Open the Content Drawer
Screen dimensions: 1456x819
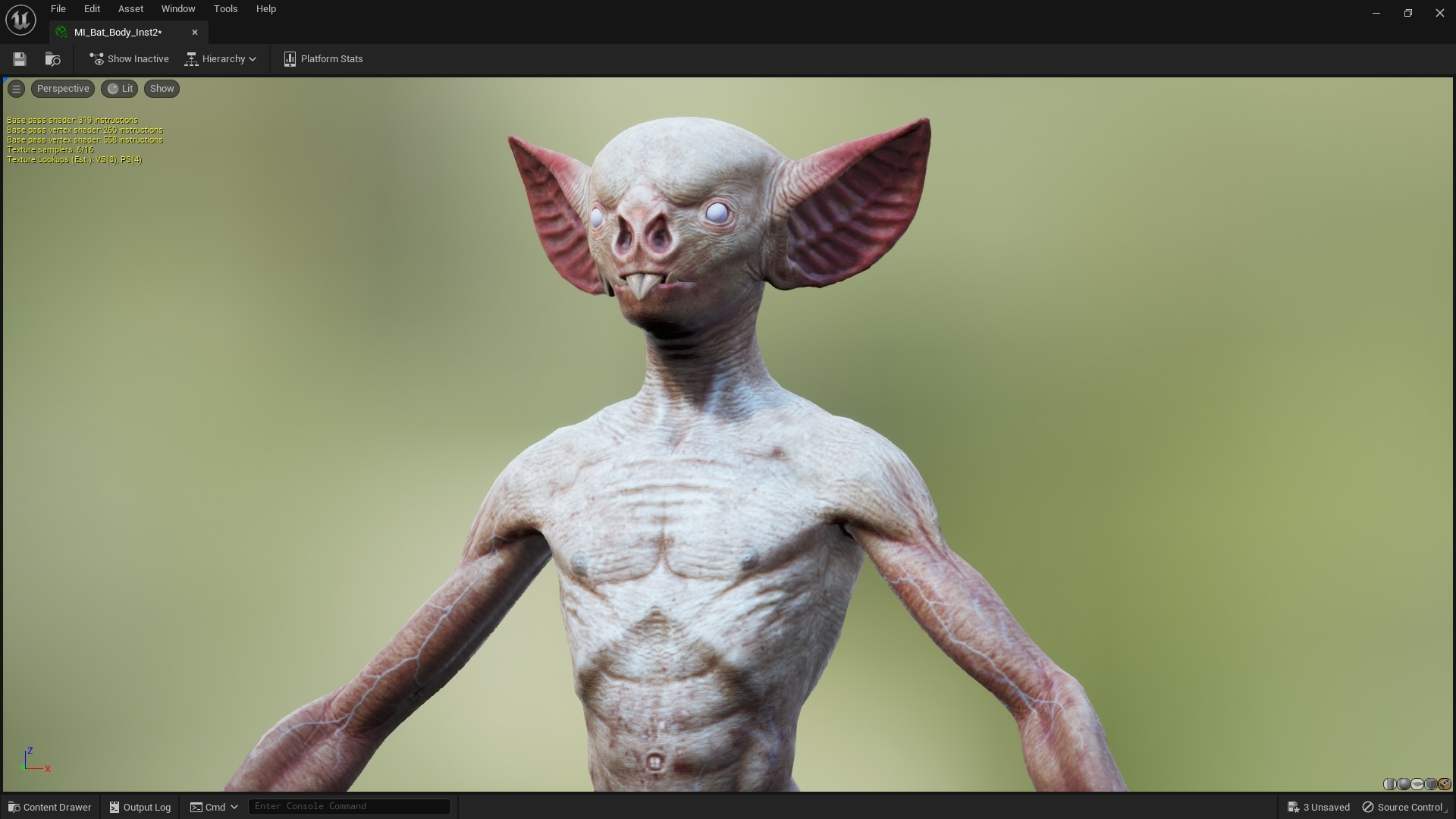tap(49, 806)
